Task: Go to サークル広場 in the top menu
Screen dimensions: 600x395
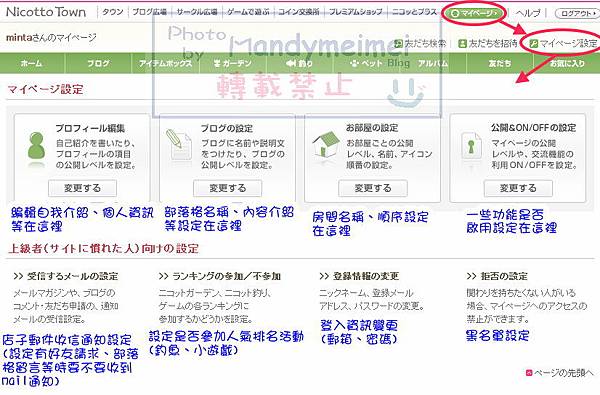Action: click(x=197, y=12)
